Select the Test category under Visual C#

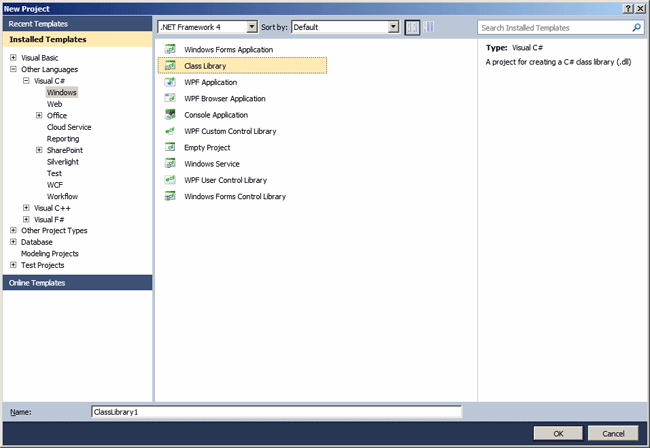pos(54,173)
